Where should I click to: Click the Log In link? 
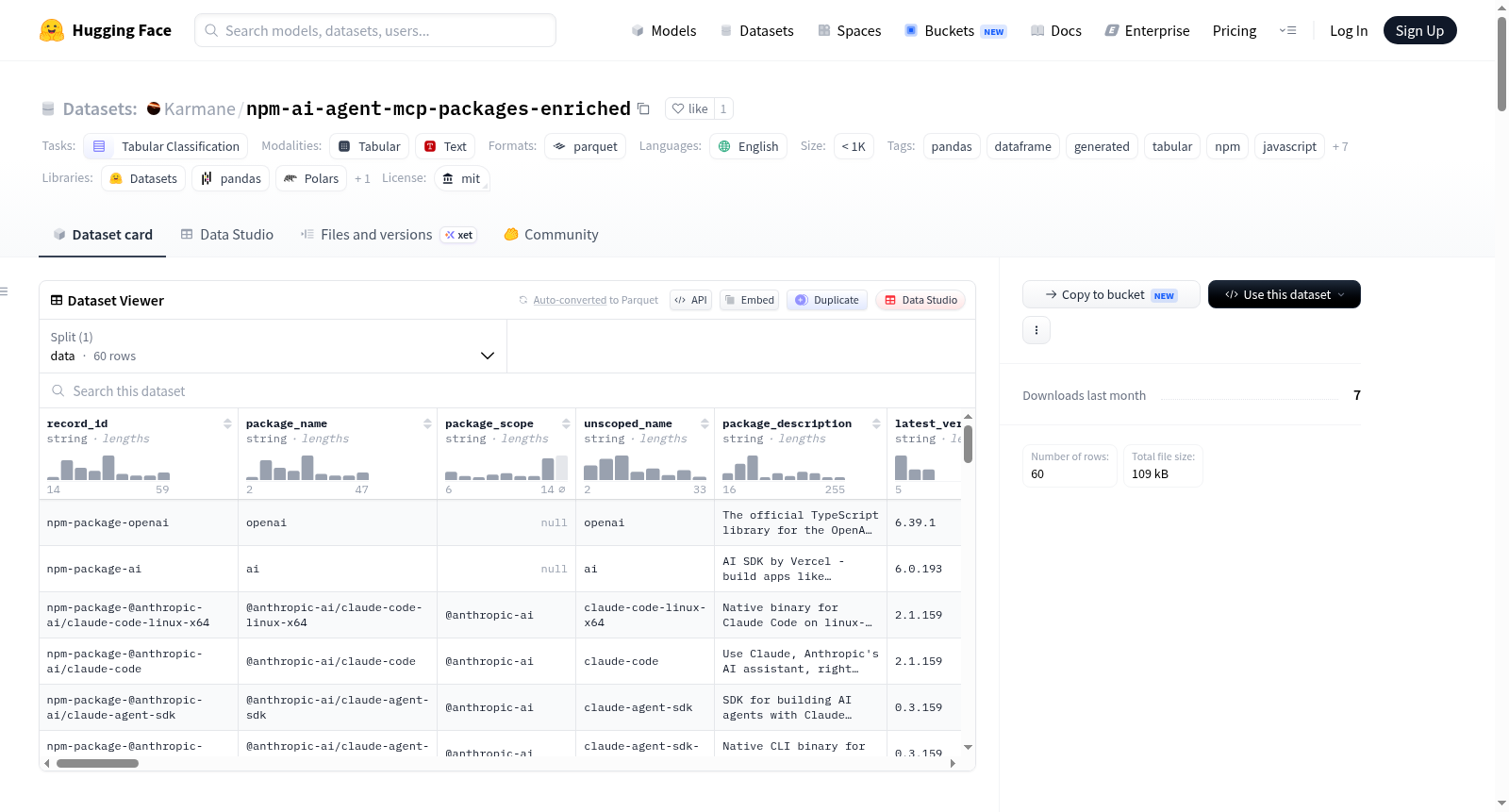(1349, 30)
